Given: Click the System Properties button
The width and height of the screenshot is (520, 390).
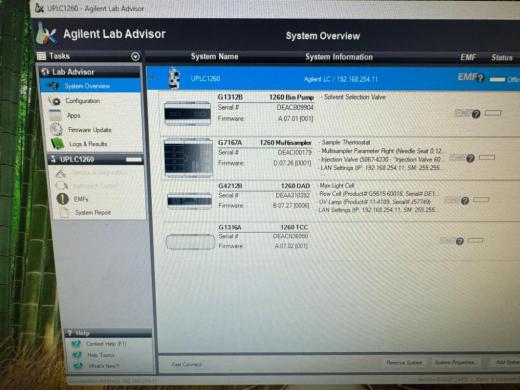Looking at the screenshot, I should (455, 362).
